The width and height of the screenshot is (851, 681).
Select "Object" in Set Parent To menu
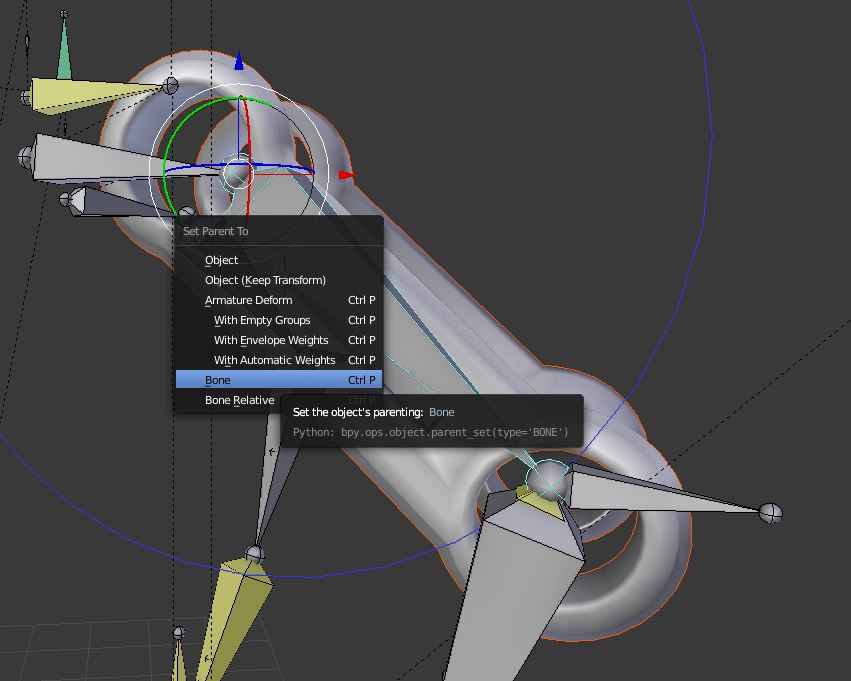[221, 260]
